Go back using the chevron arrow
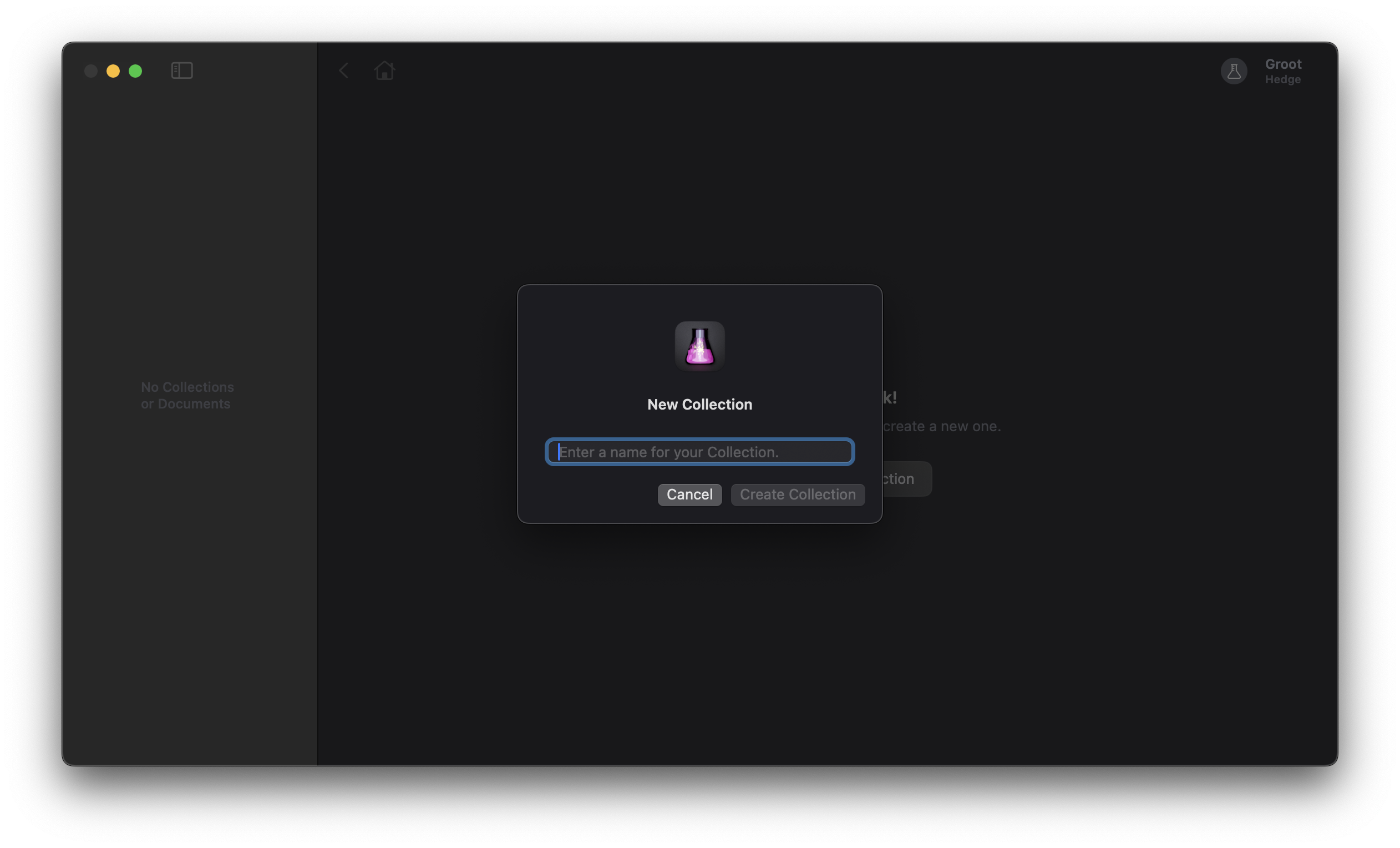The height and width of the screenshot is (848, 1400). tap(344, 70)
